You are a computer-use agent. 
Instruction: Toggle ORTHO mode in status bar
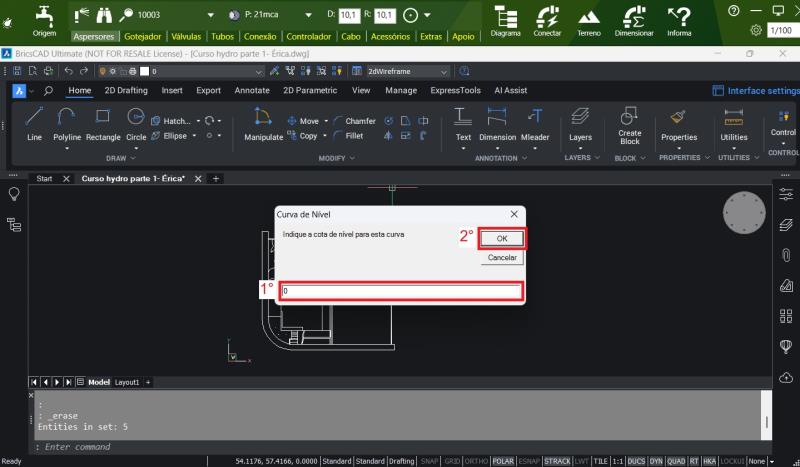click(476, 461)
